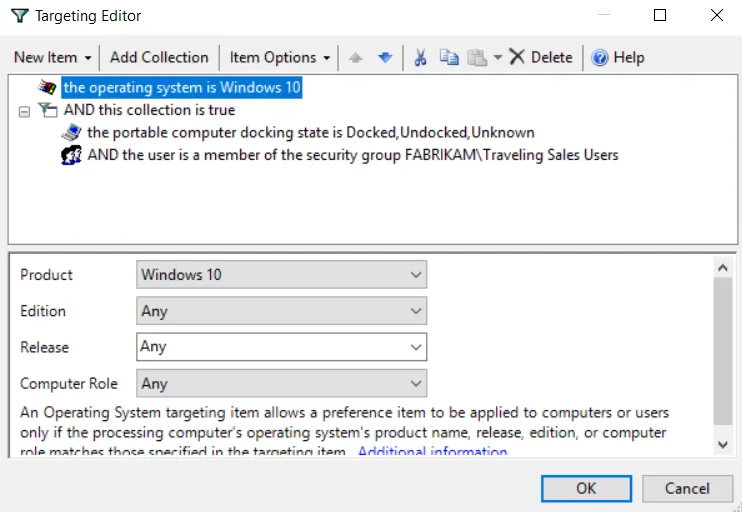742x512 pixels.
Task: Collapse the collection tree node
Action: [x=24, y=112]
